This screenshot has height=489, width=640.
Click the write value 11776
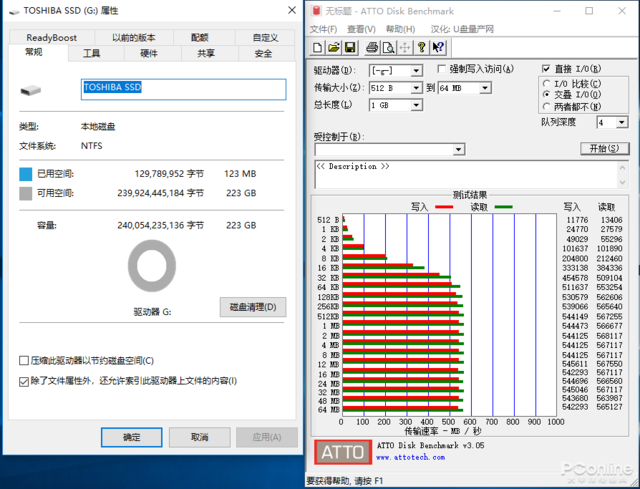[577, 220]
